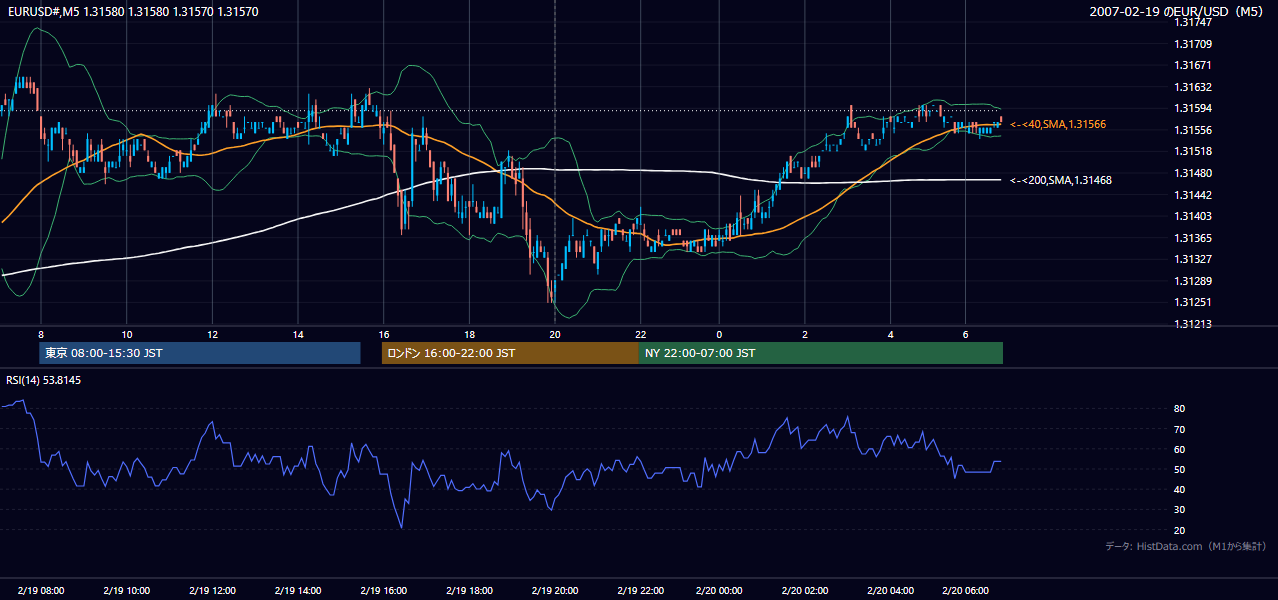This screenshot has width=1278, height=600.
Task: Click hour label 14 under the price chart
Action: coord(298,333)
